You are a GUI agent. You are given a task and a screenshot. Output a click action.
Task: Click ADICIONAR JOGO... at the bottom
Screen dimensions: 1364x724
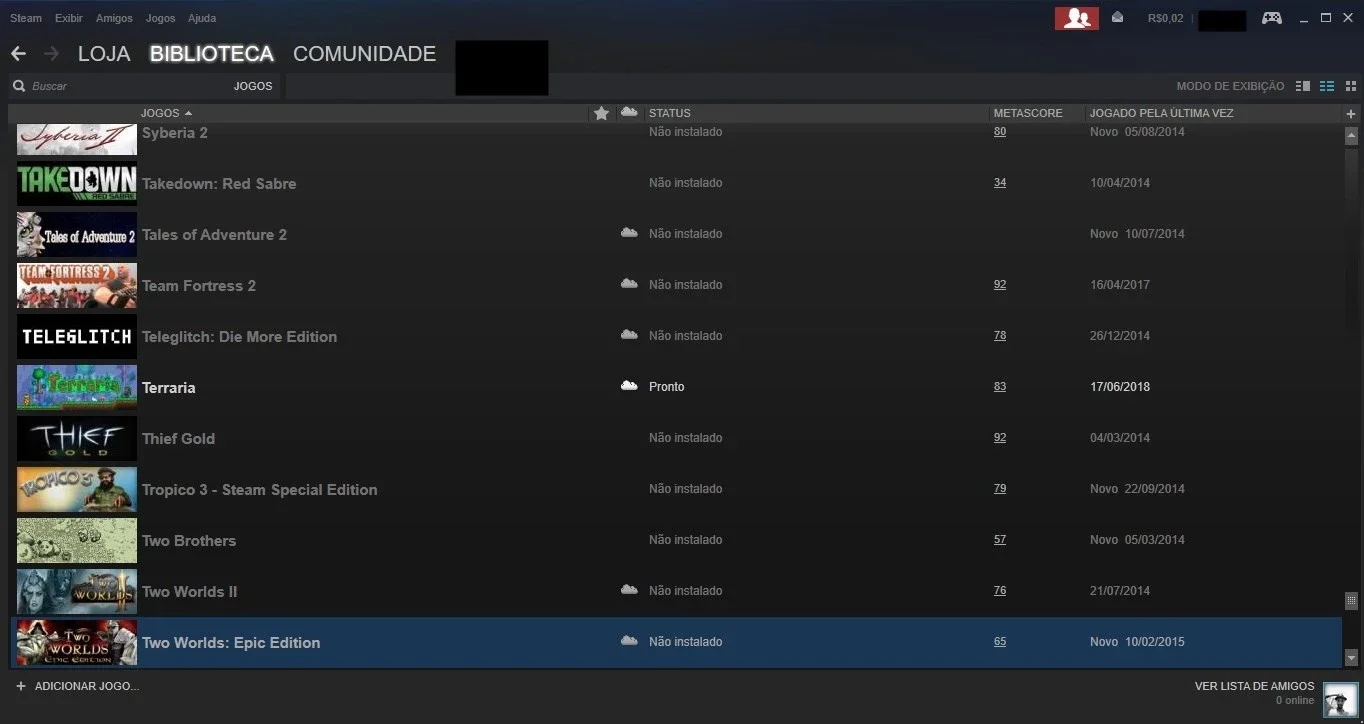coord(77,686)
